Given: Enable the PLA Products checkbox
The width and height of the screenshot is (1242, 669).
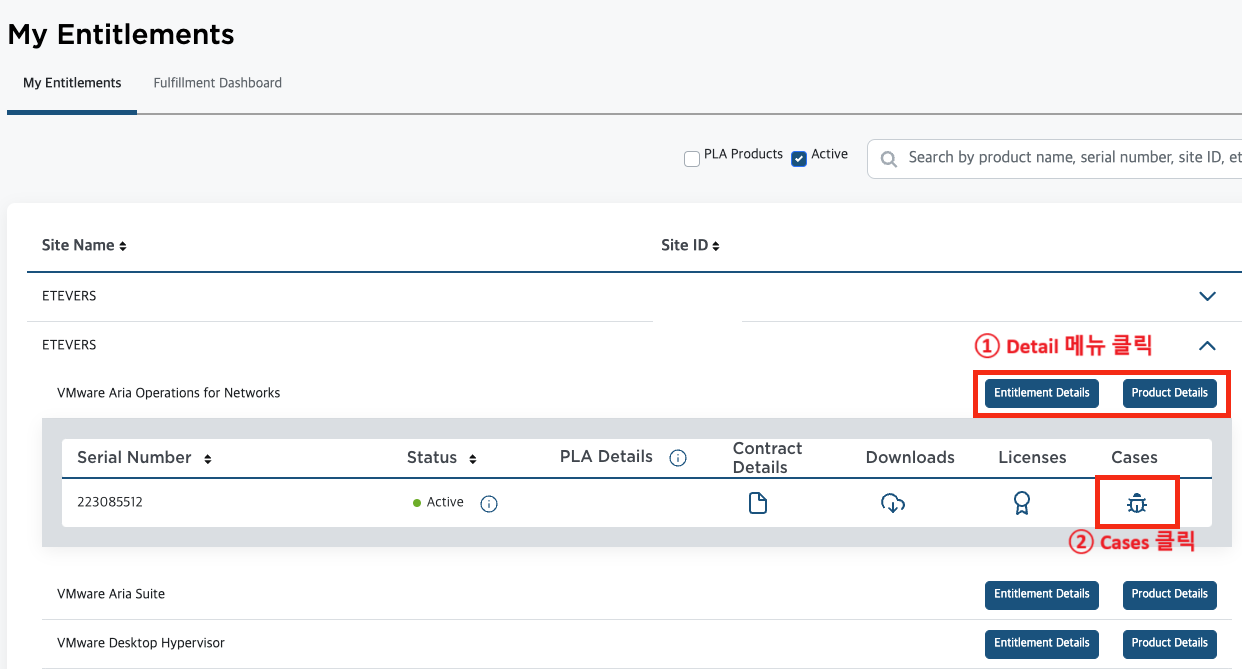Looking at the screenshot, I should pyautogui.click(x=692, y=159).
